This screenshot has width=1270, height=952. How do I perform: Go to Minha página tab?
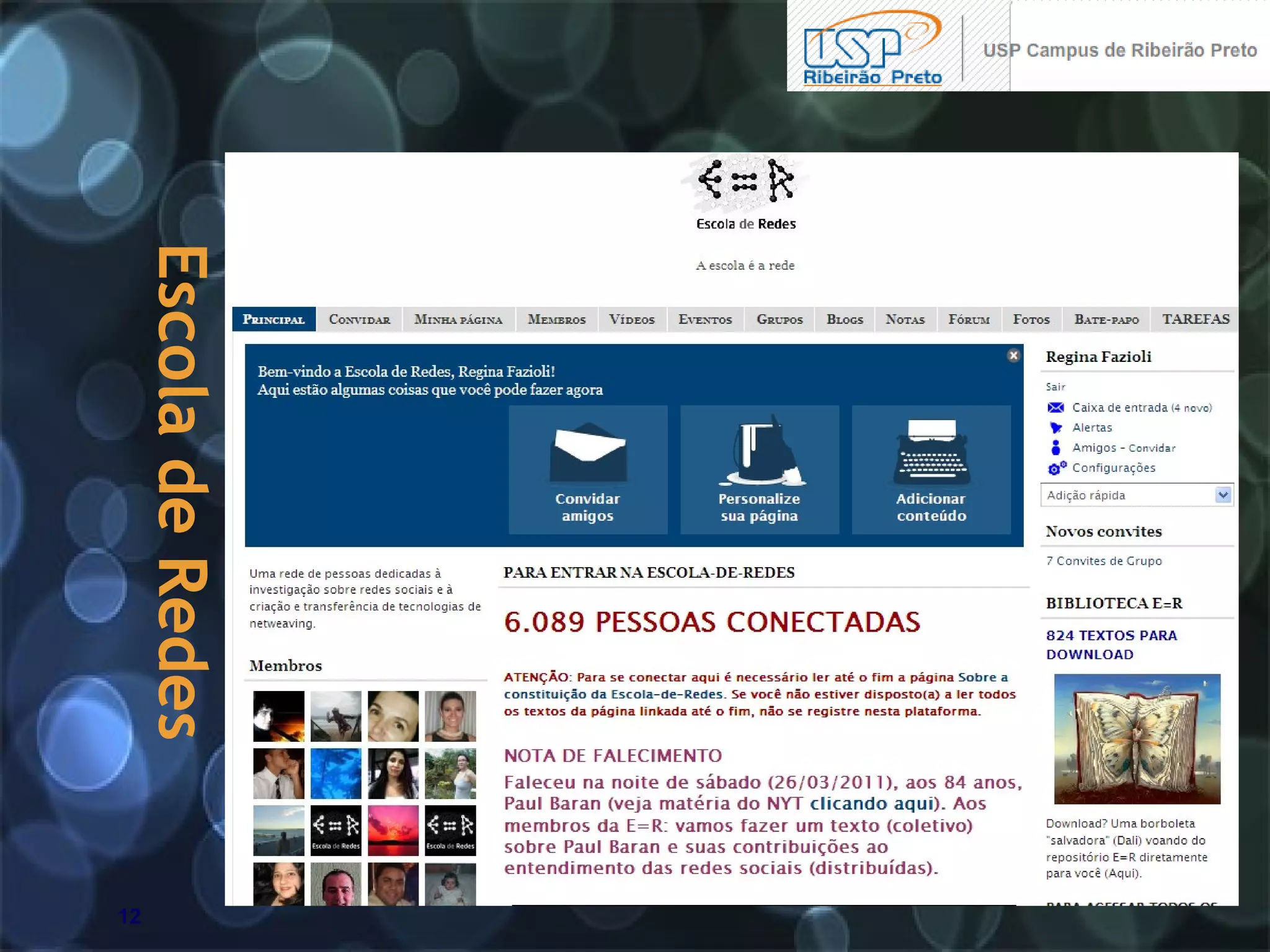458,320
